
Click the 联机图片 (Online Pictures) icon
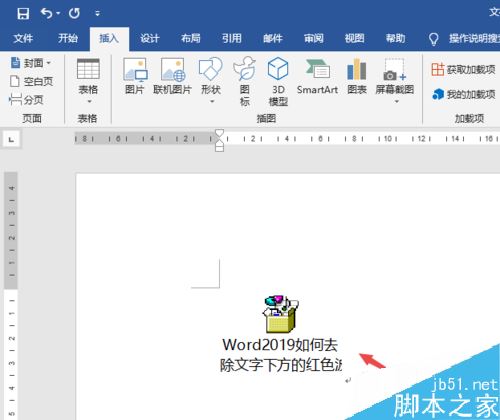(x=173, y=69)
